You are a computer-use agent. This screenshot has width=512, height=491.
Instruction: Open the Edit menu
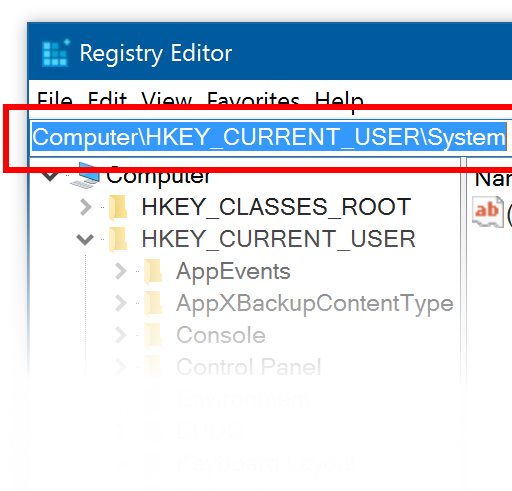coord(107,99)
